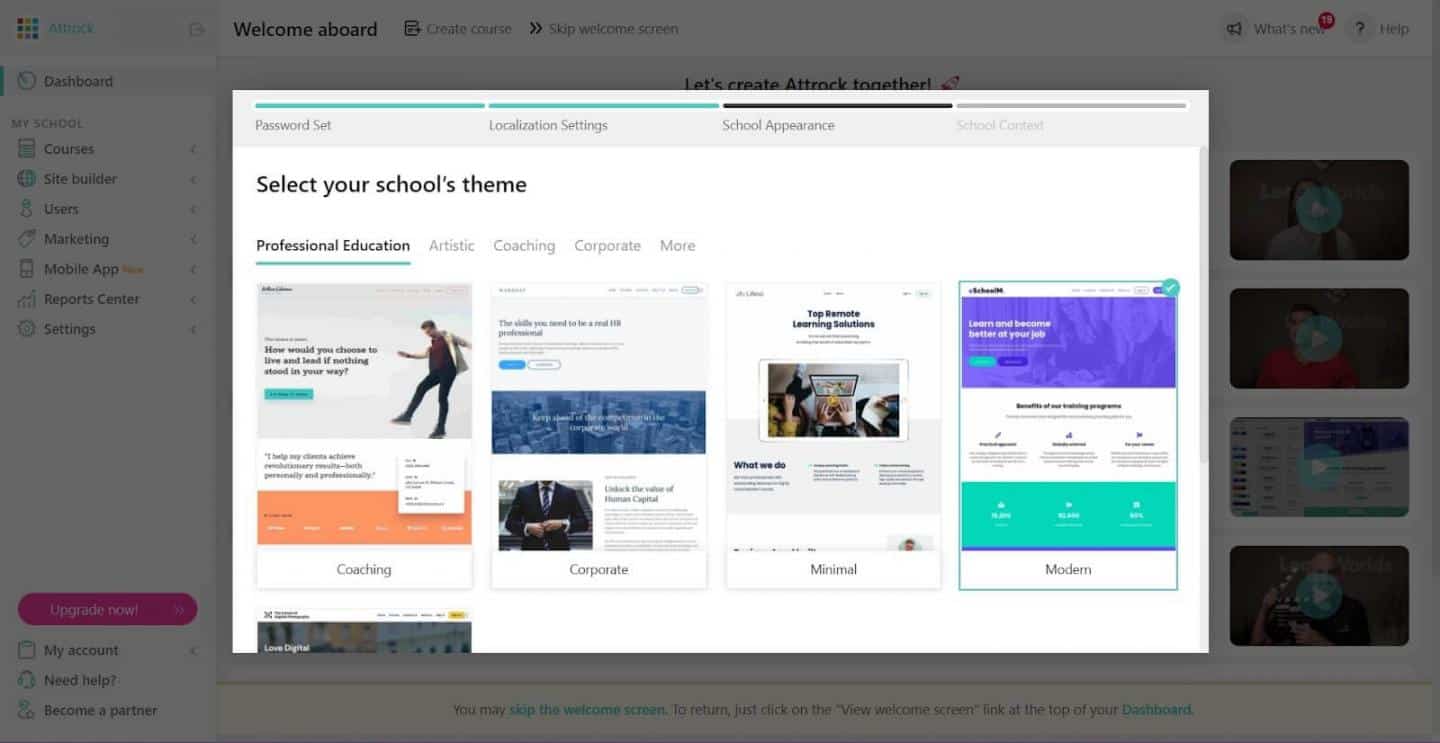Click the Courses icon in sidebar
Viewport: 1440px width, 743px height.
tap(27, 149)
